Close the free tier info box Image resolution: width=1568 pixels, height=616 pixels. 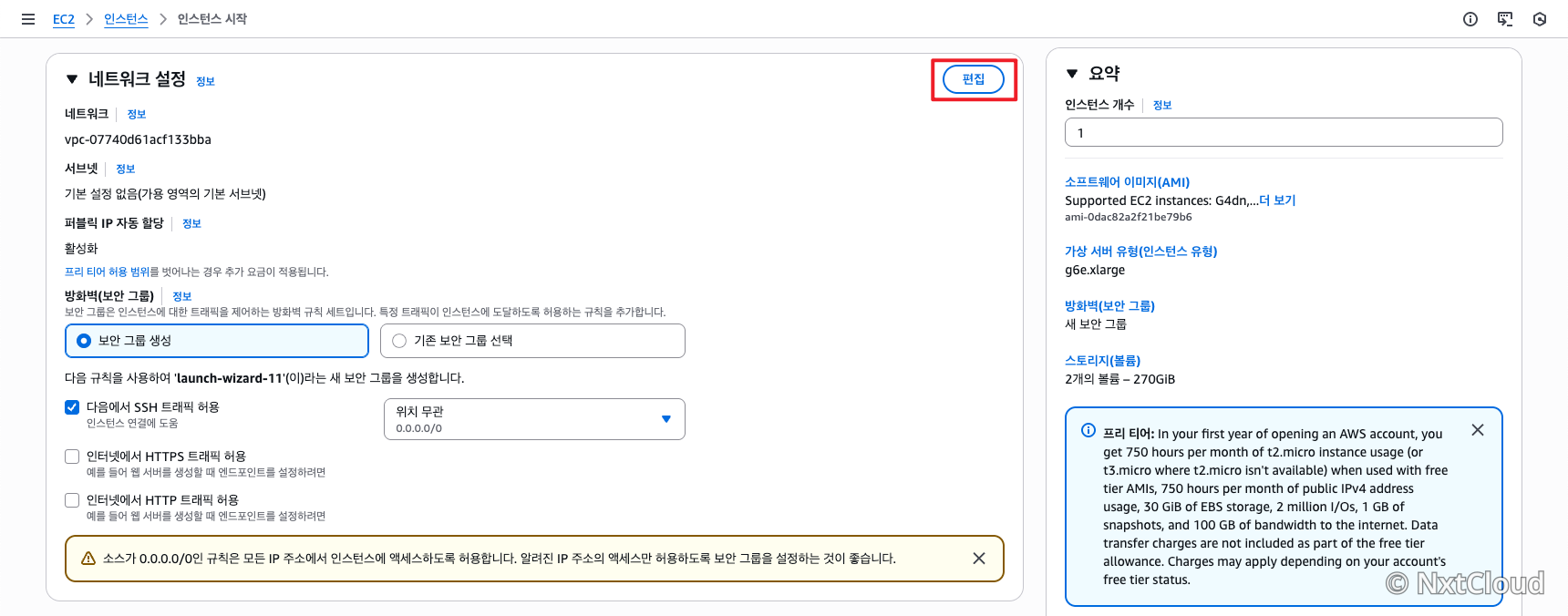[x=1478, y=430]
